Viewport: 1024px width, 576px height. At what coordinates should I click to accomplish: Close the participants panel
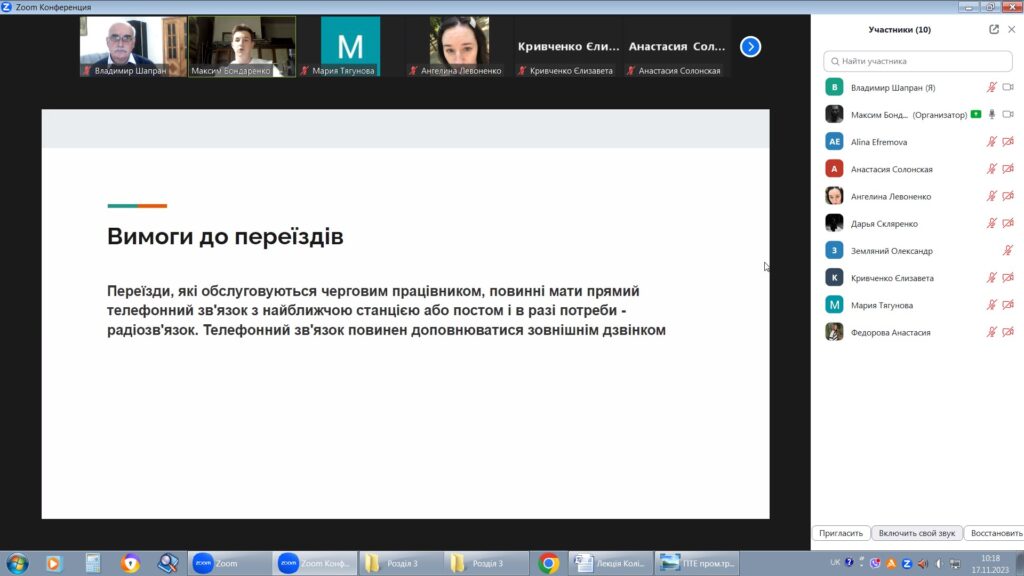(1012, 29)
